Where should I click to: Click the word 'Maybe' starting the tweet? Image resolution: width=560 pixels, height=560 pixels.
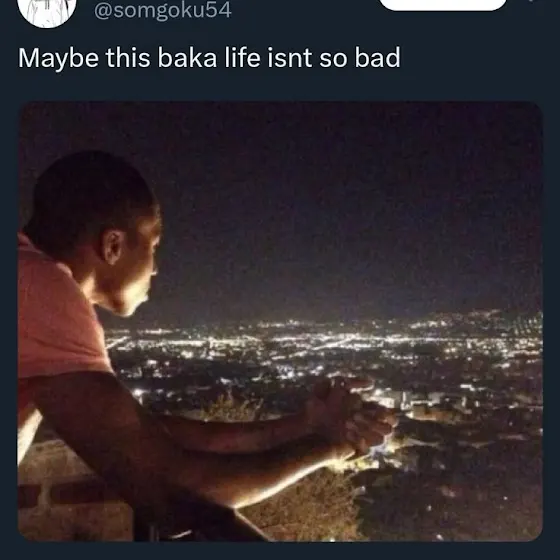59,59
